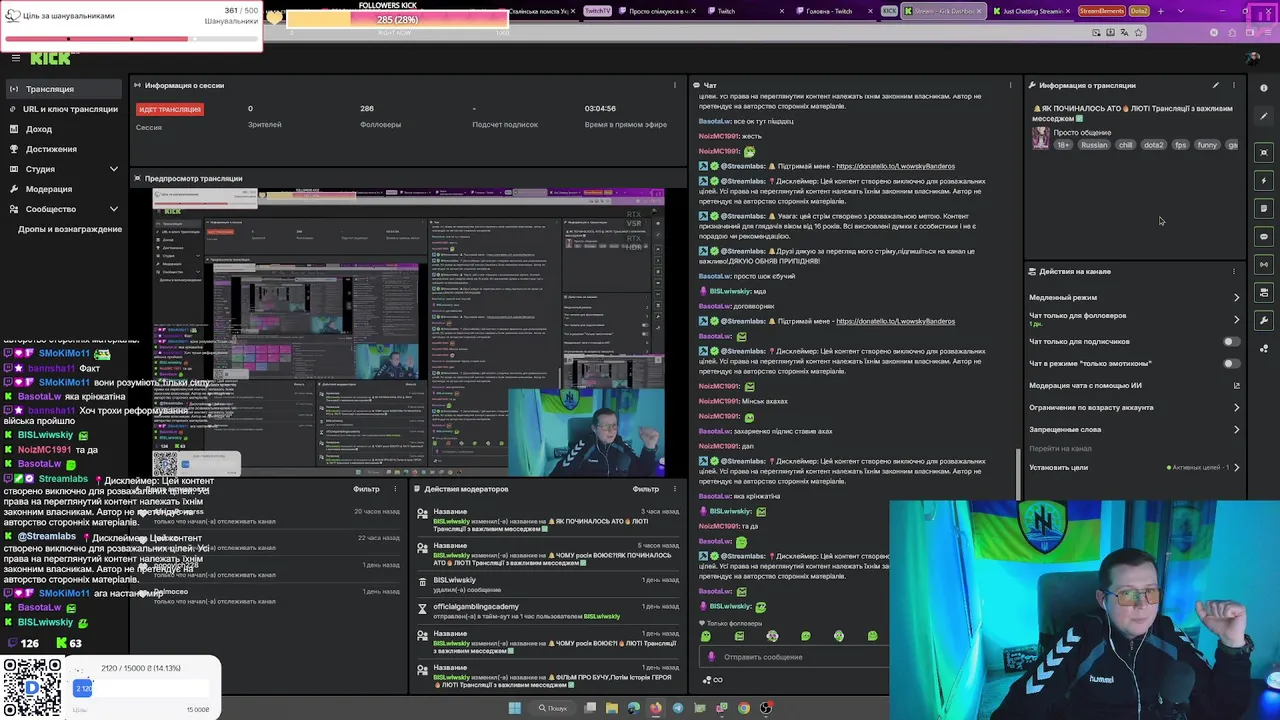Open Фильтр in the activity feed panel
Screen dimensions: 1280x720
click(366, 489)
